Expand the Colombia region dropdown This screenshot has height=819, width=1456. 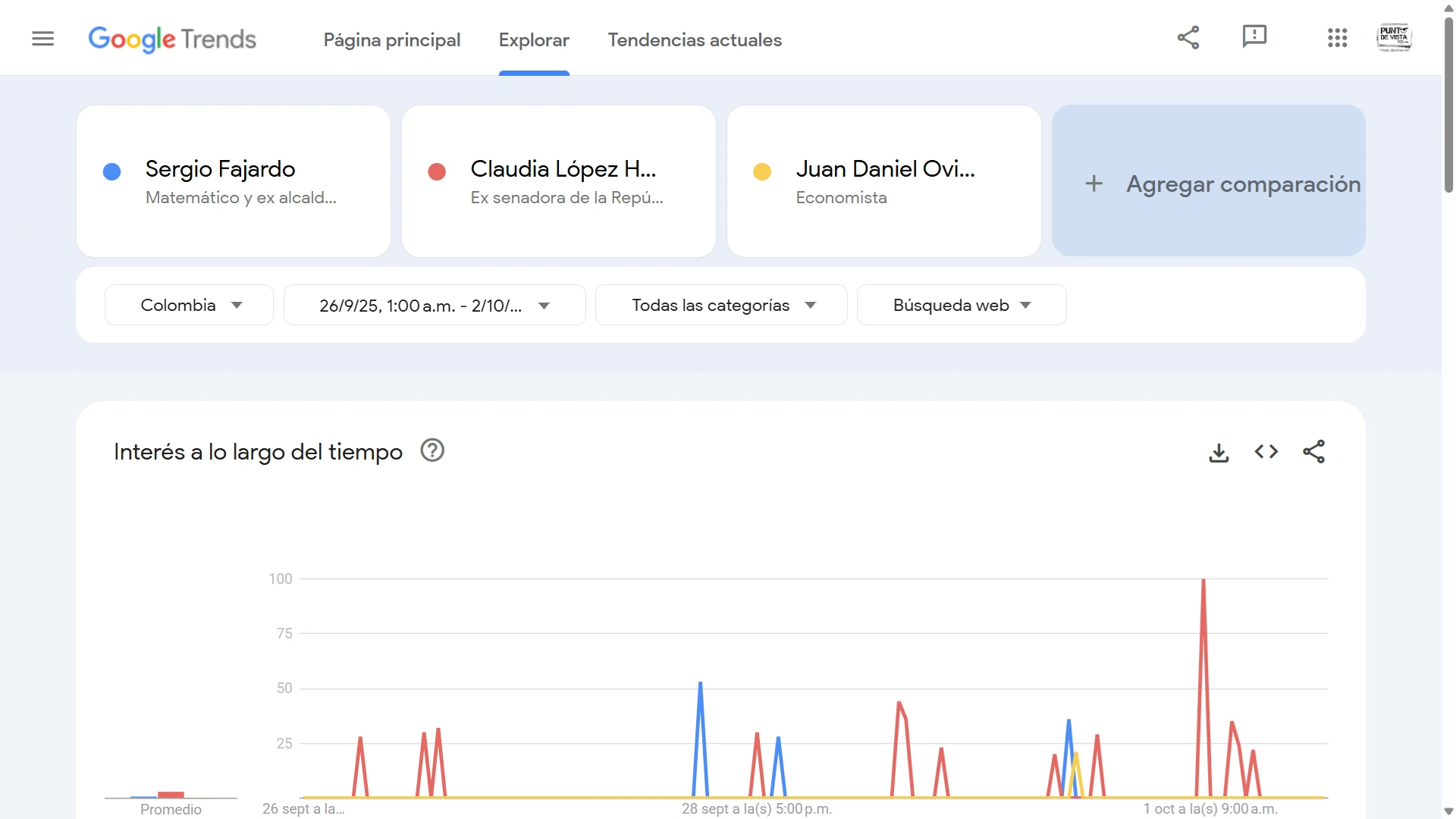click(x=189, y=306)
